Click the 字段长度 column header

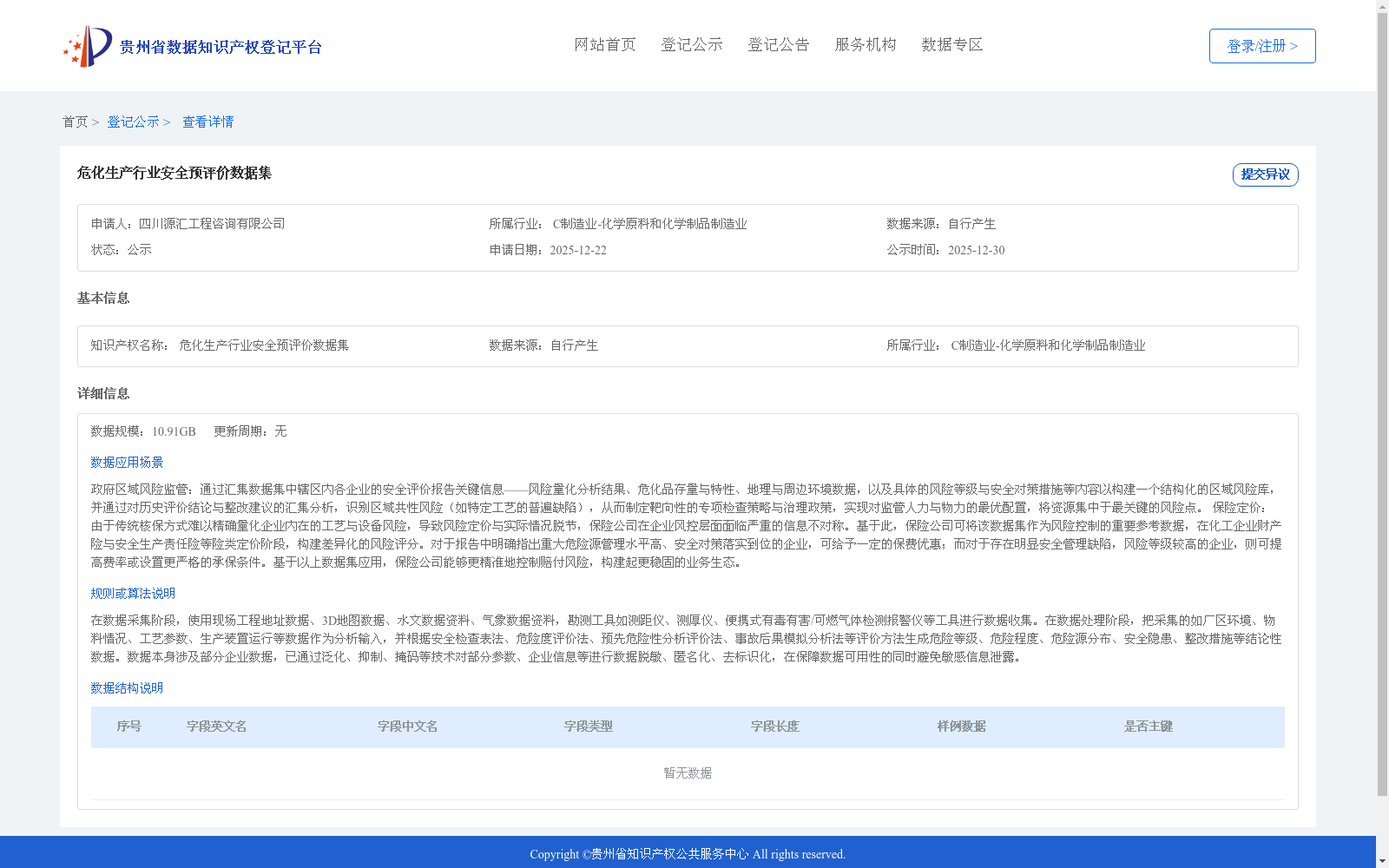click(775, 727)
